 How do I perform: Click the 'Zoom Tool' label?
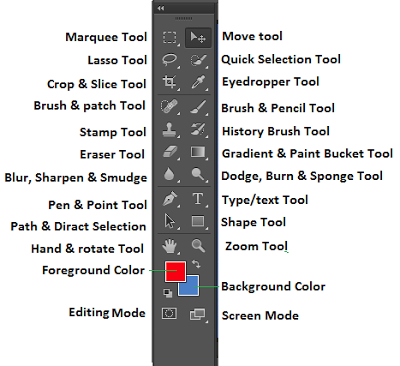click(x=256, y=246)
